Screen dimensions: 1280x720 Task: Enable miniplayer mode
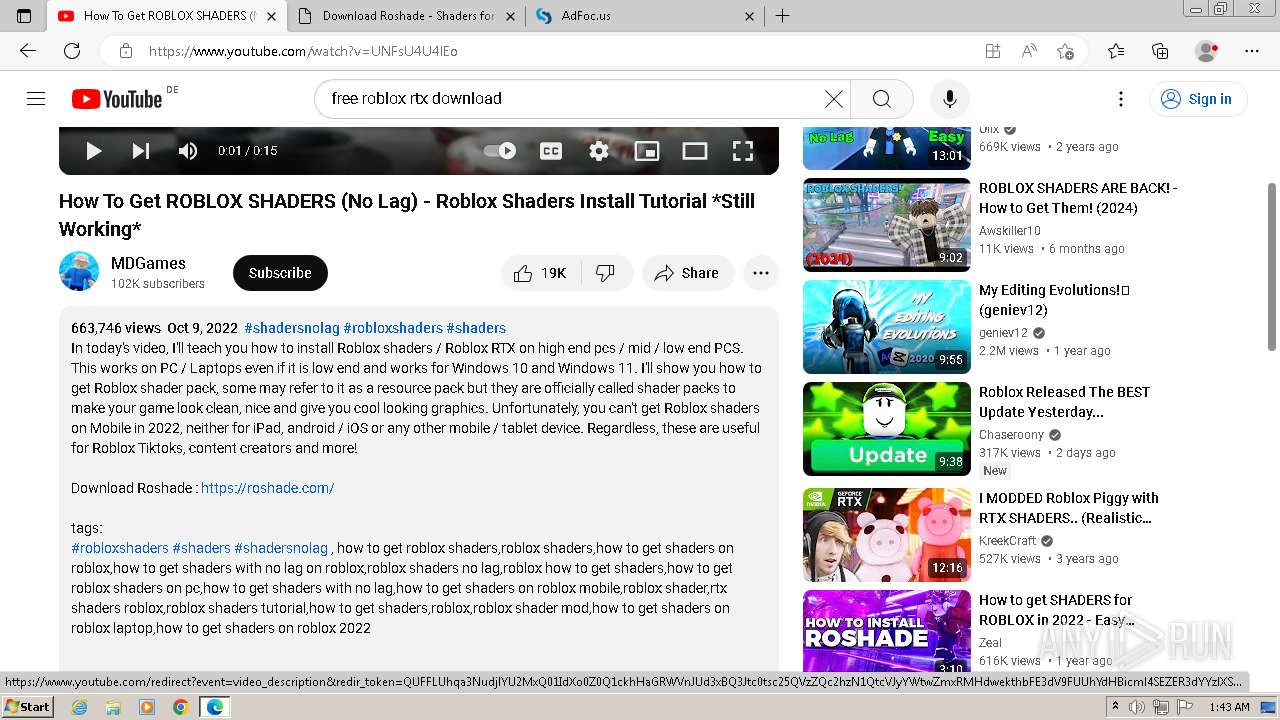647,151
